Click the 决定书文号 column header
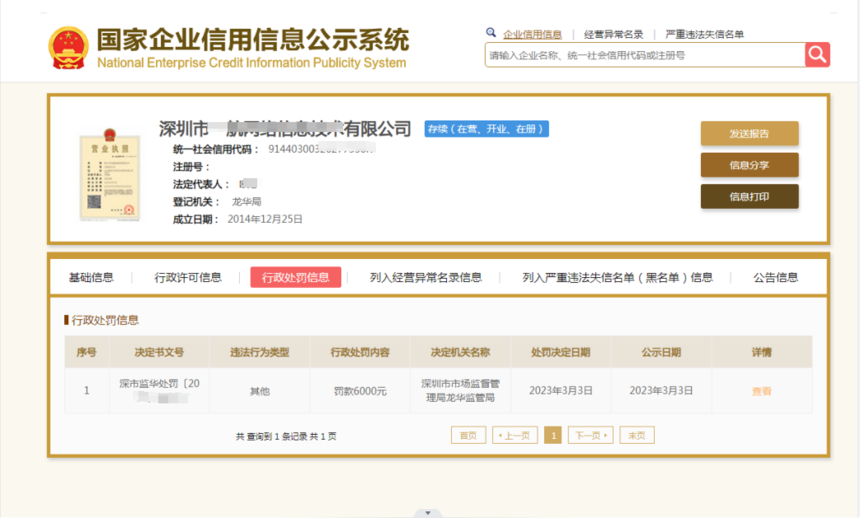This screenshot has height=518, width=860. coord(159,352)
